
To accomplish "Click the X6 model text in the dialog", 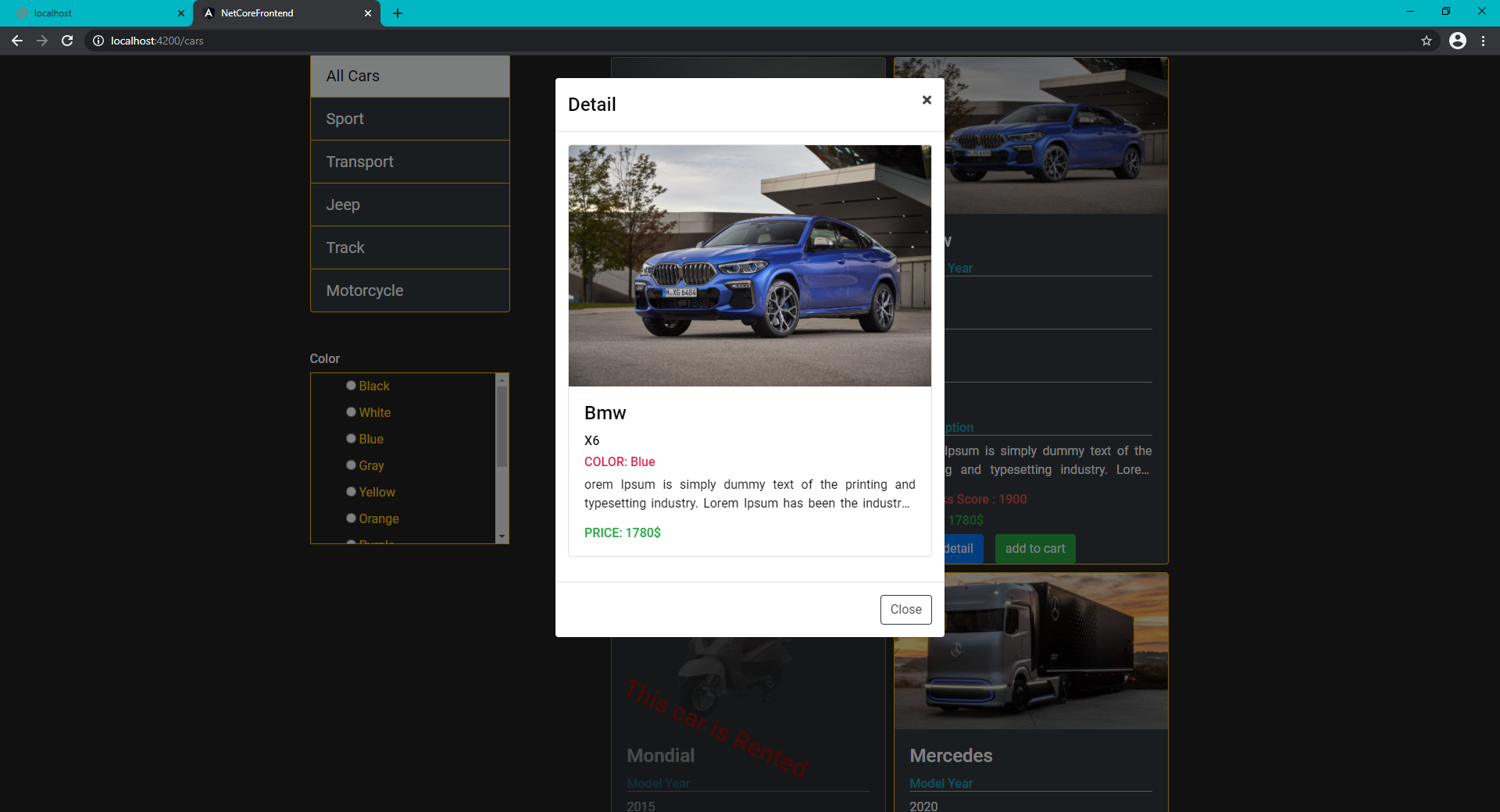I will [x=592, y=440].
